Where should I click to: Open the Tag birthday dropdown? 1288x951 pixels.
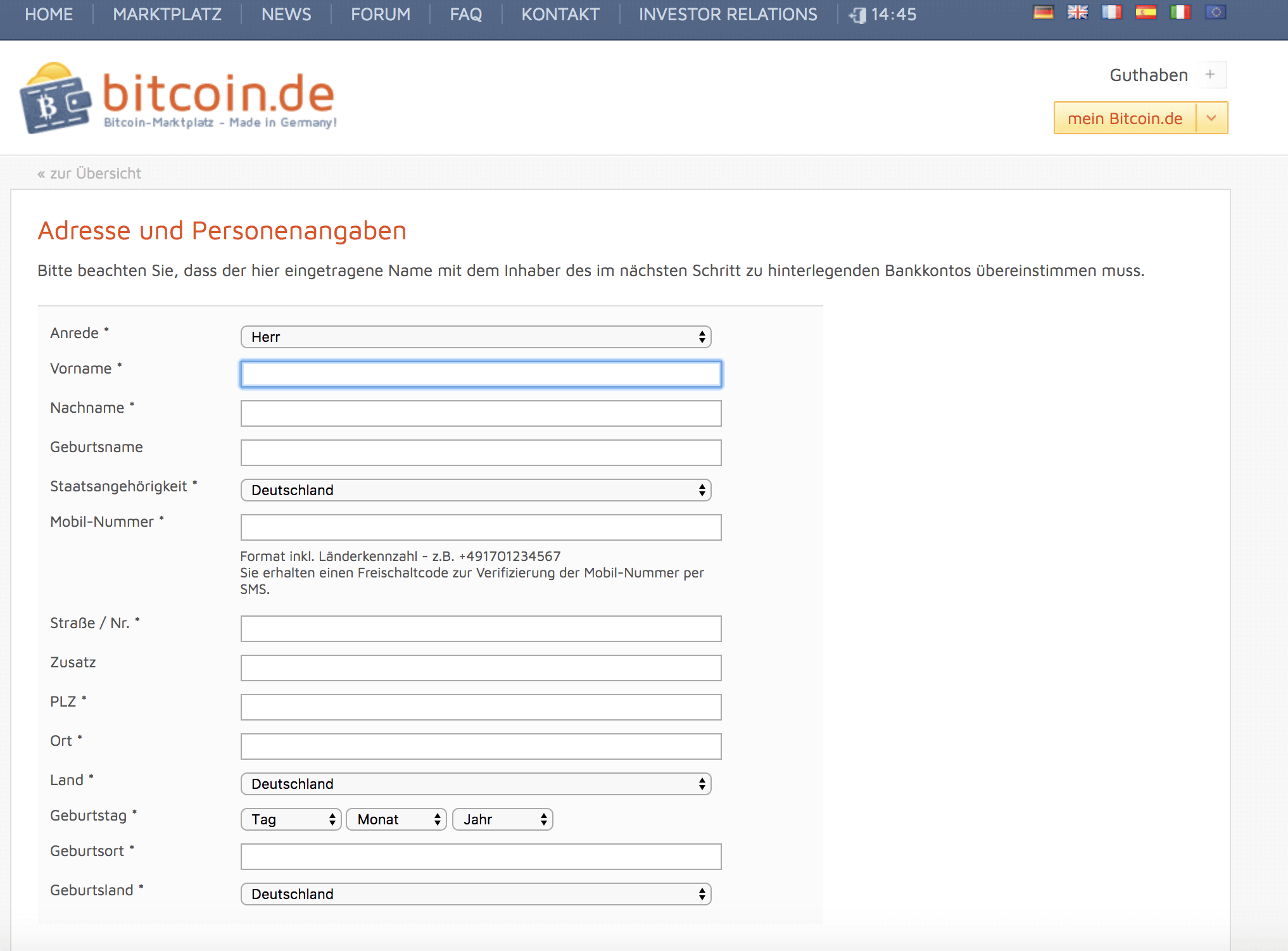tap(291, 819)
